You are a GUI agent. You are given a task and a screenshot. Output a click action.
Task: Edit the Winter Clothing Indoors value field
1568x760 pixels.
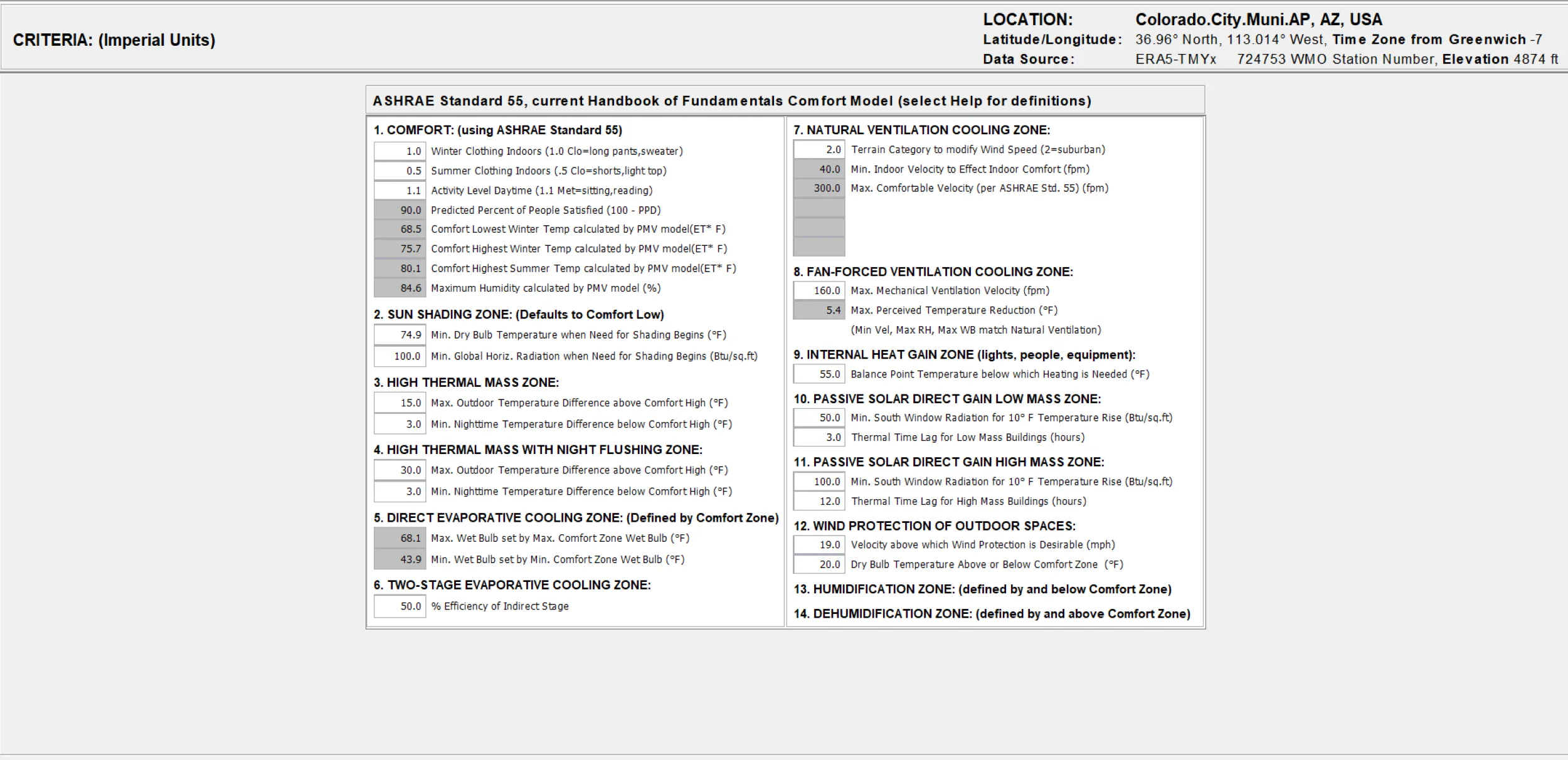coord(400,151)
